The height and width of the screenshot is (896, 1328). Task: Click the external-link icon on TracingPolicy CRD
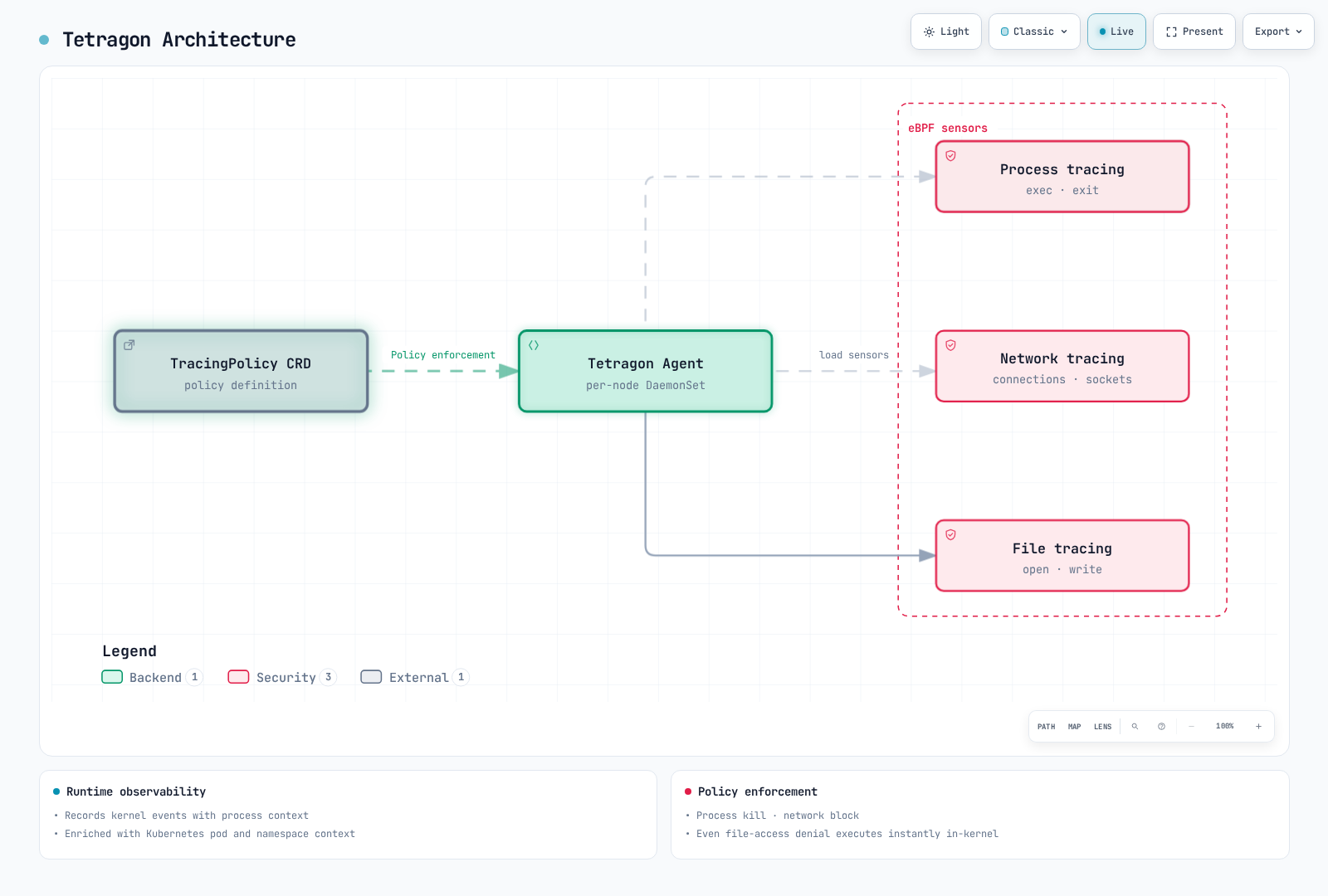pos(129,345)
